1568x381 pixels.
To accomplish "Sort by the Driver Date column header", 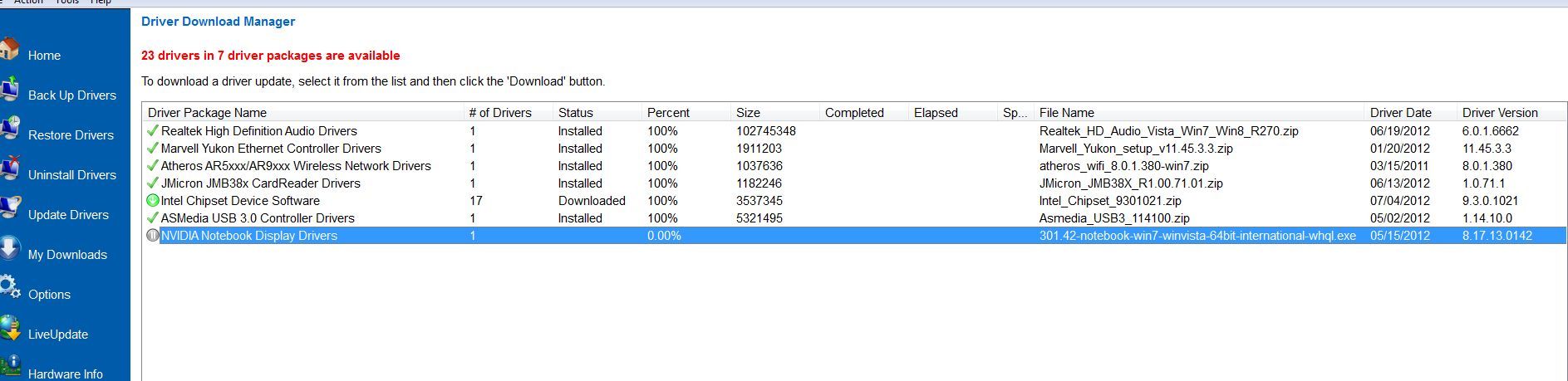I will pos(1411,113).
